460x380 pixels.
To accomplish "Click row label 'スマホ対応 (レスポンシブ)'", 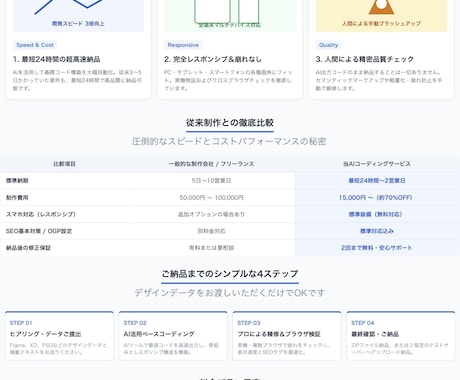I will pyautogui.click(x=41, y=214).
